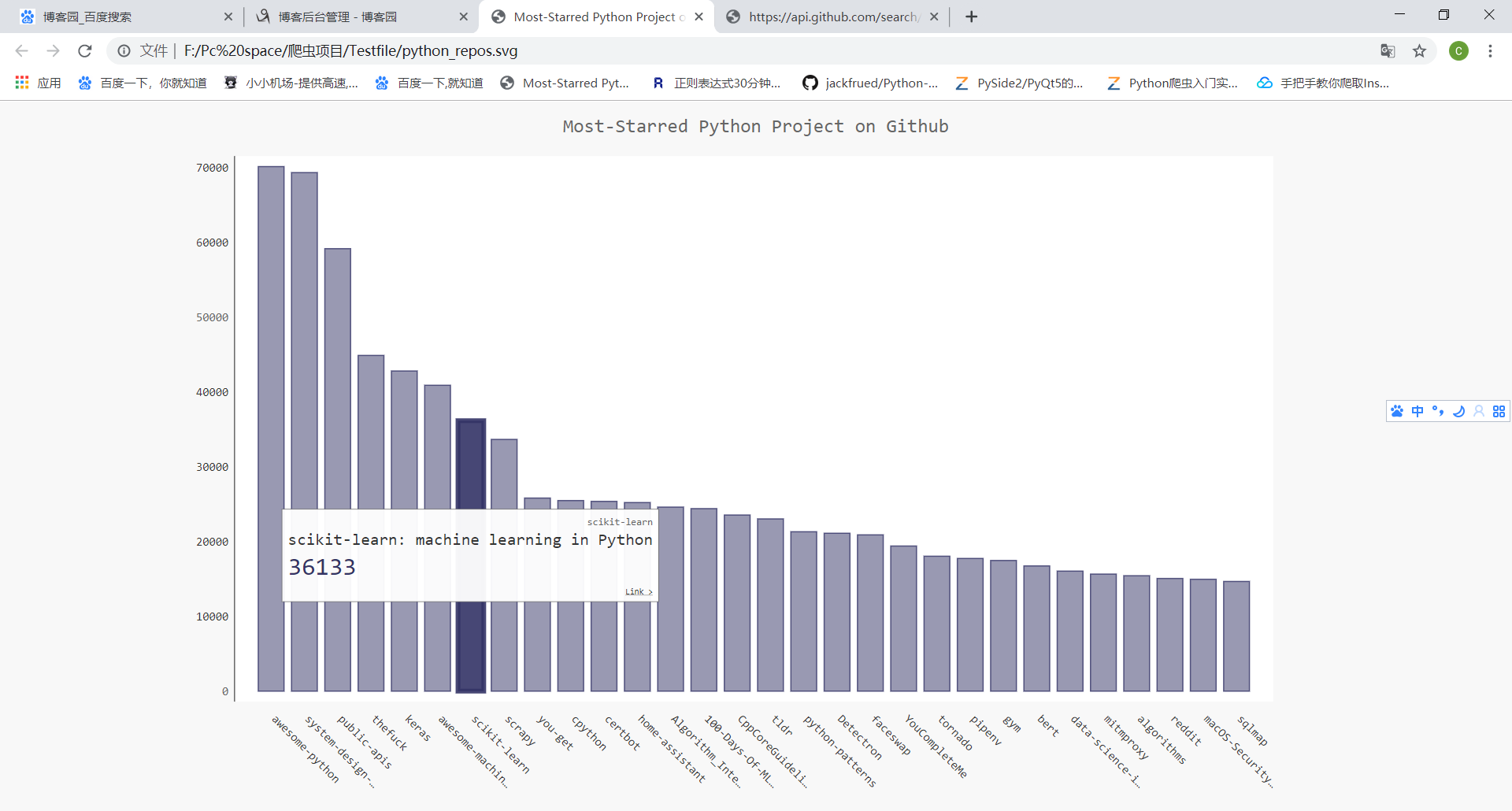
Task: Open the Most-Starred Pyt... bookmark
Action: pos(565,83)
